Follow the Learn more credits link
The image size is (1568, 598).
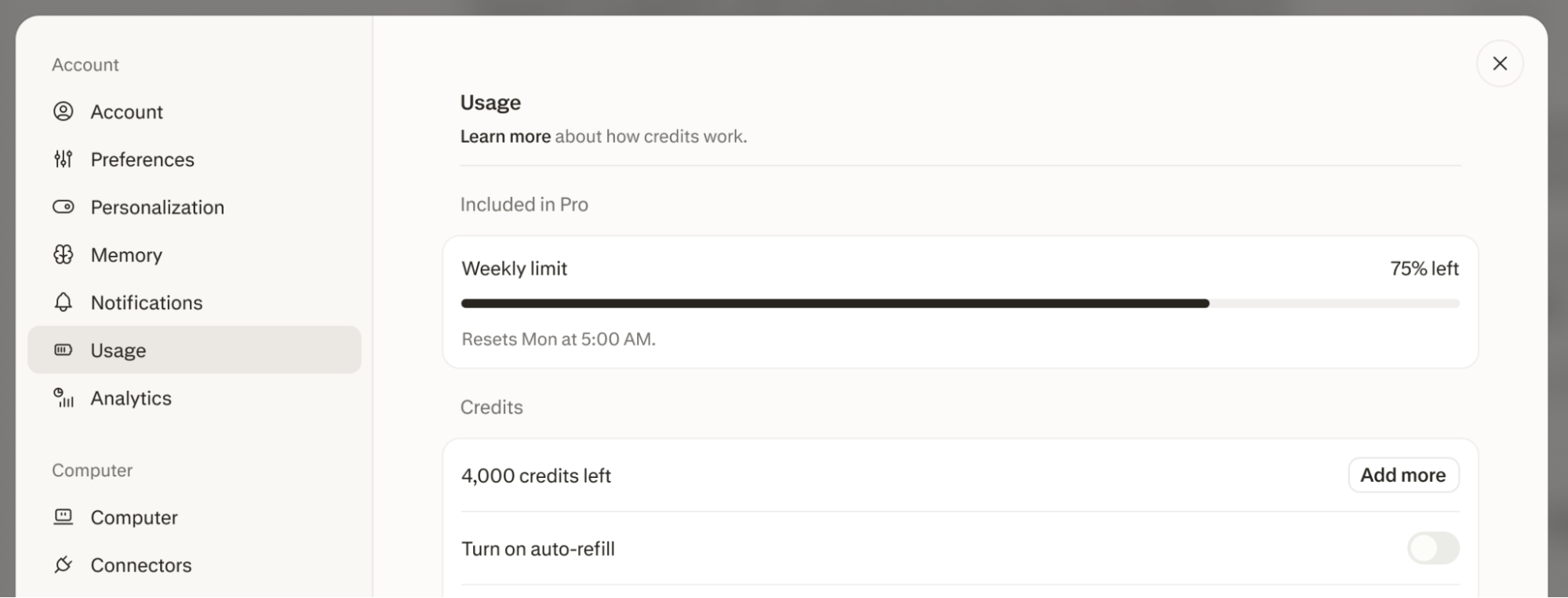pyautogui.click(x=505, y=137)
